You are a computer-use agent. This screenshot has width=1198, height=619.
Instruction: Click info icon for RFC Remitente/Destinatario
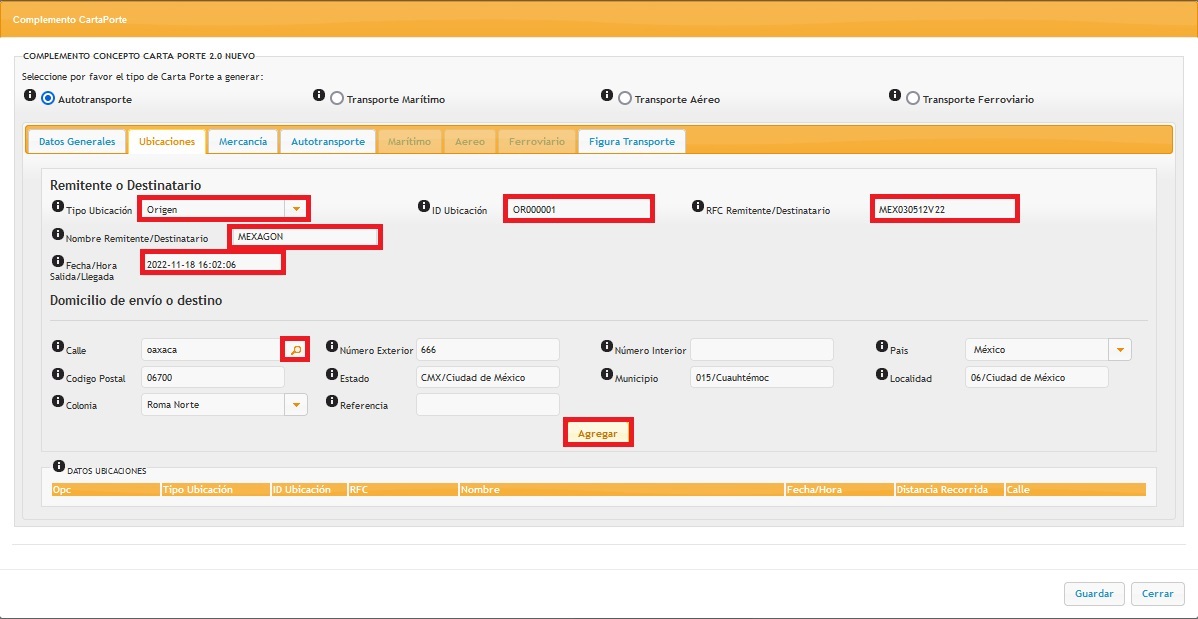[698, 207]
